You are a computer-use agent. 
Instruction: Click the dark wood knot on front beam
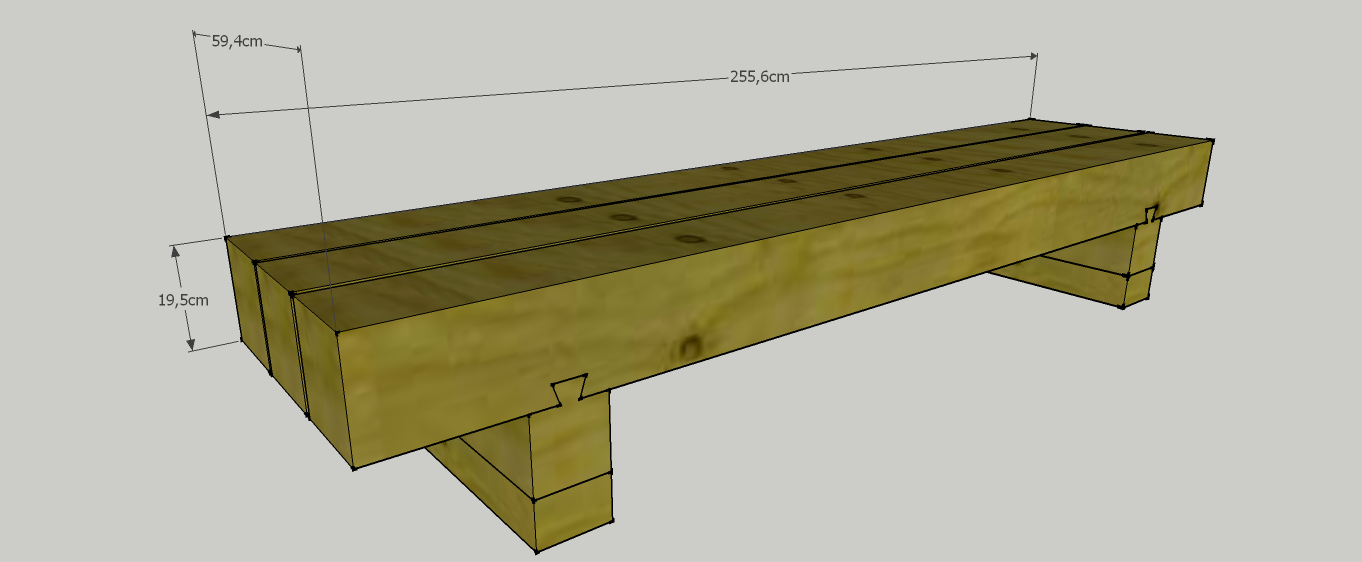tap(689, 347)
